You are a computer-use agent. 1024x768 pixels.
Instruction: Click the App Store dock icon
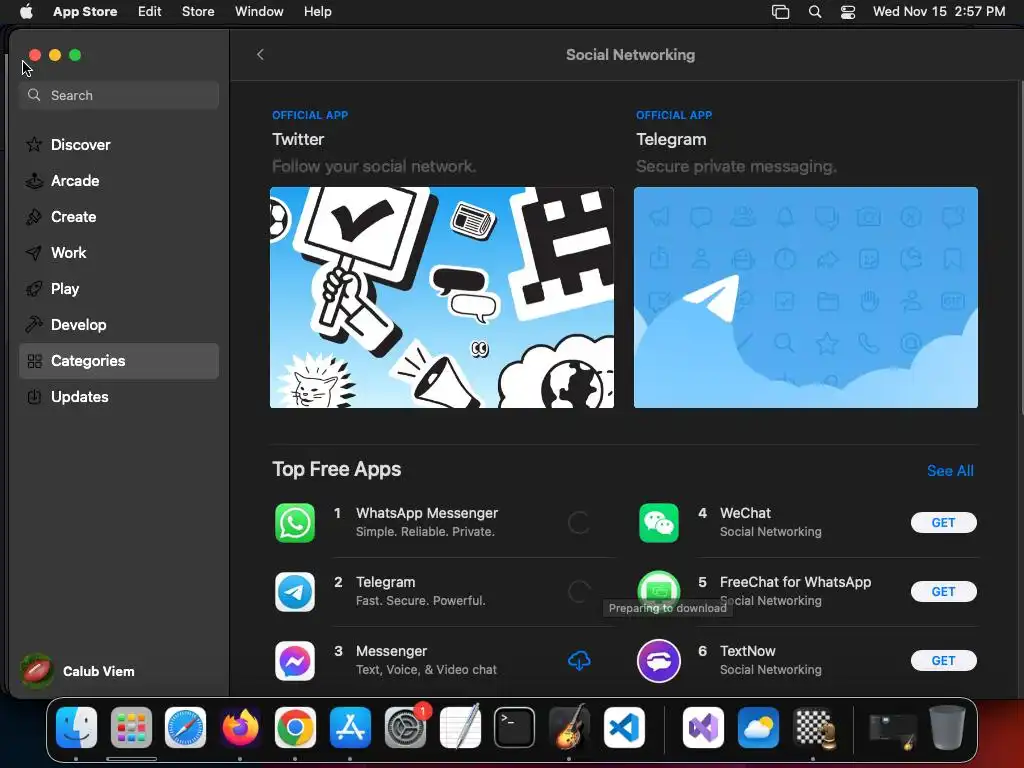[x=350, y=728]
